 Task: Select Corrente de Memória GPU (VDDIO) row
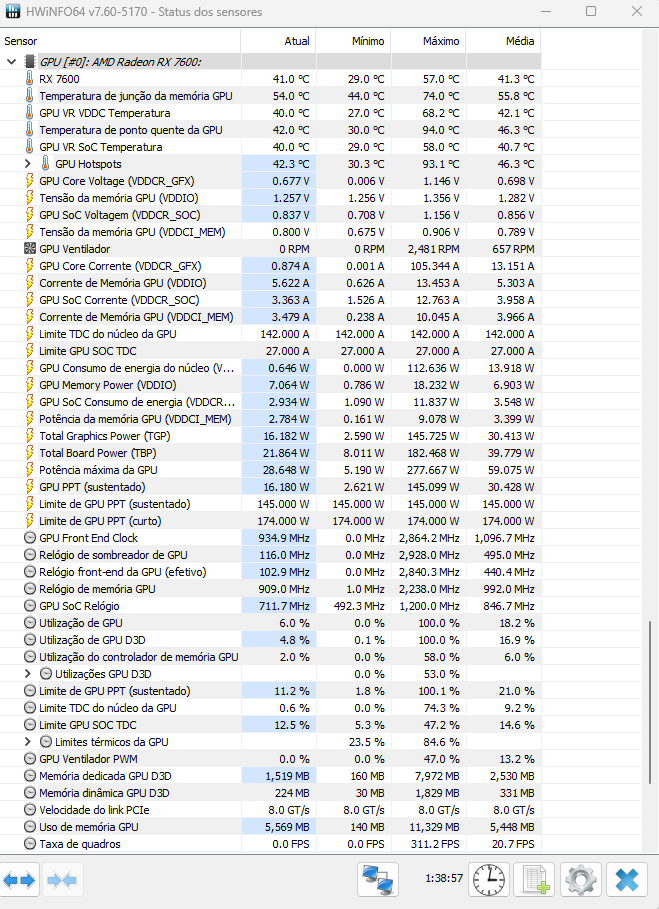point(270,283)
